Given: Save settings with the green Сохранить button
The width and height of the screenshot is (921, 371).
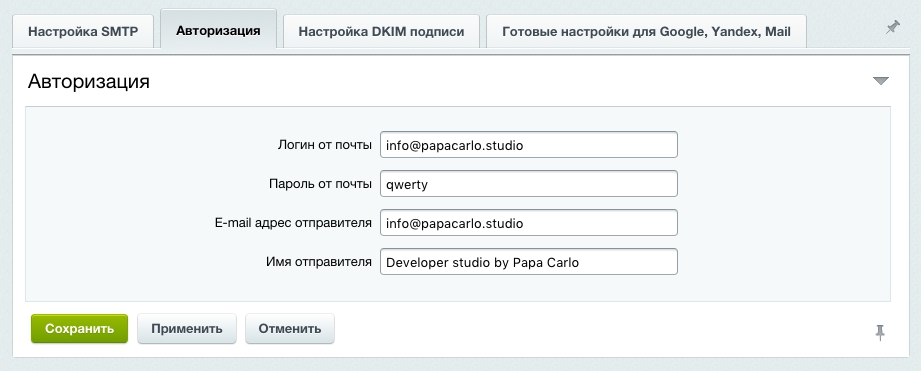Looking at the screenshot, I should (79, 329).
